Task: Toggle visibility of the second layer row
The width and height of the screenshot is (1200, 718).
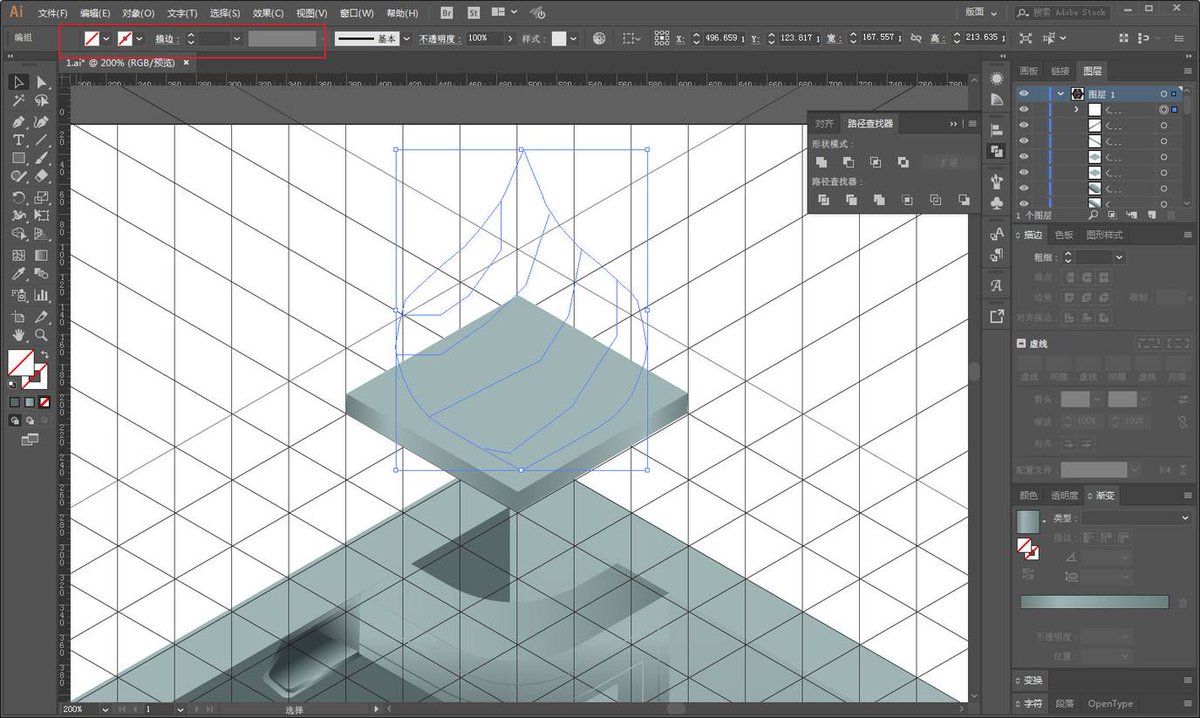Action: (1024, 109)
